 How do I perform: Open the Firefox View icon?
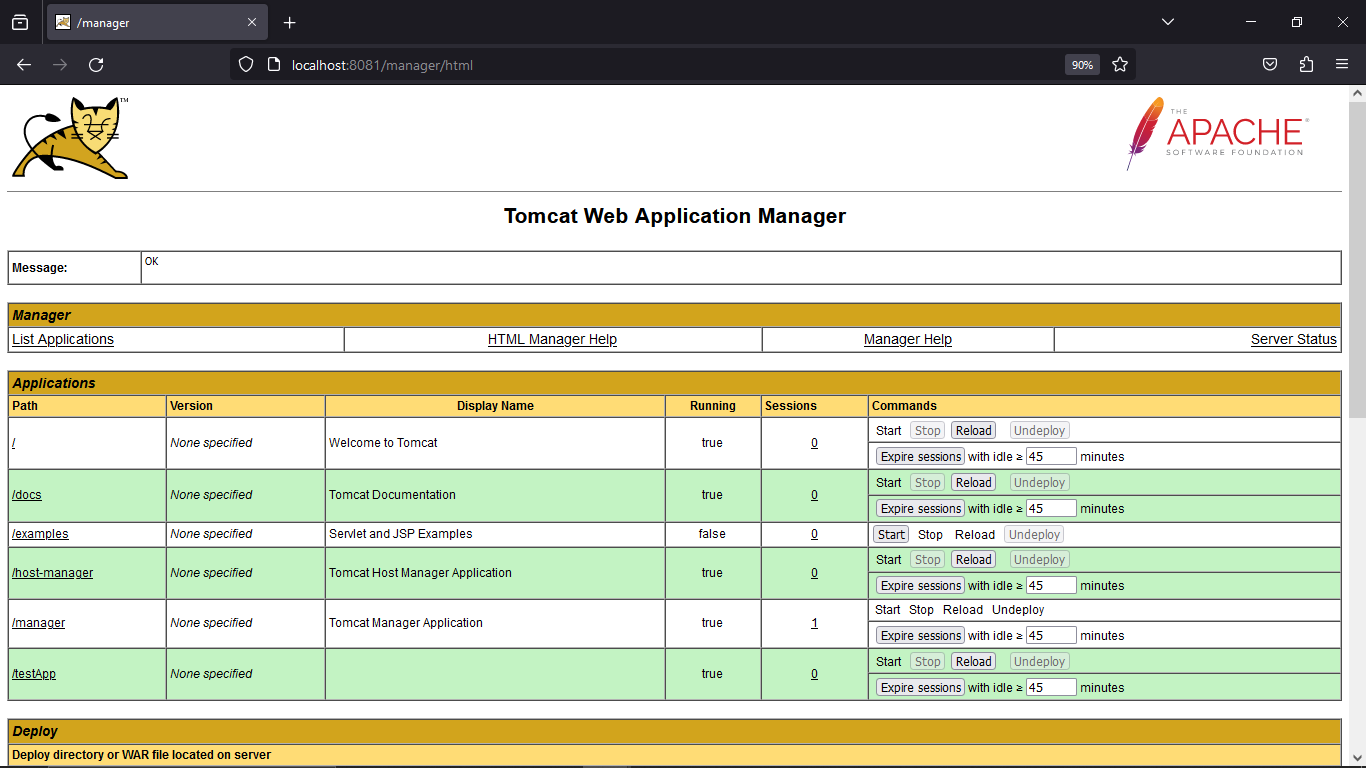[20, 22]
